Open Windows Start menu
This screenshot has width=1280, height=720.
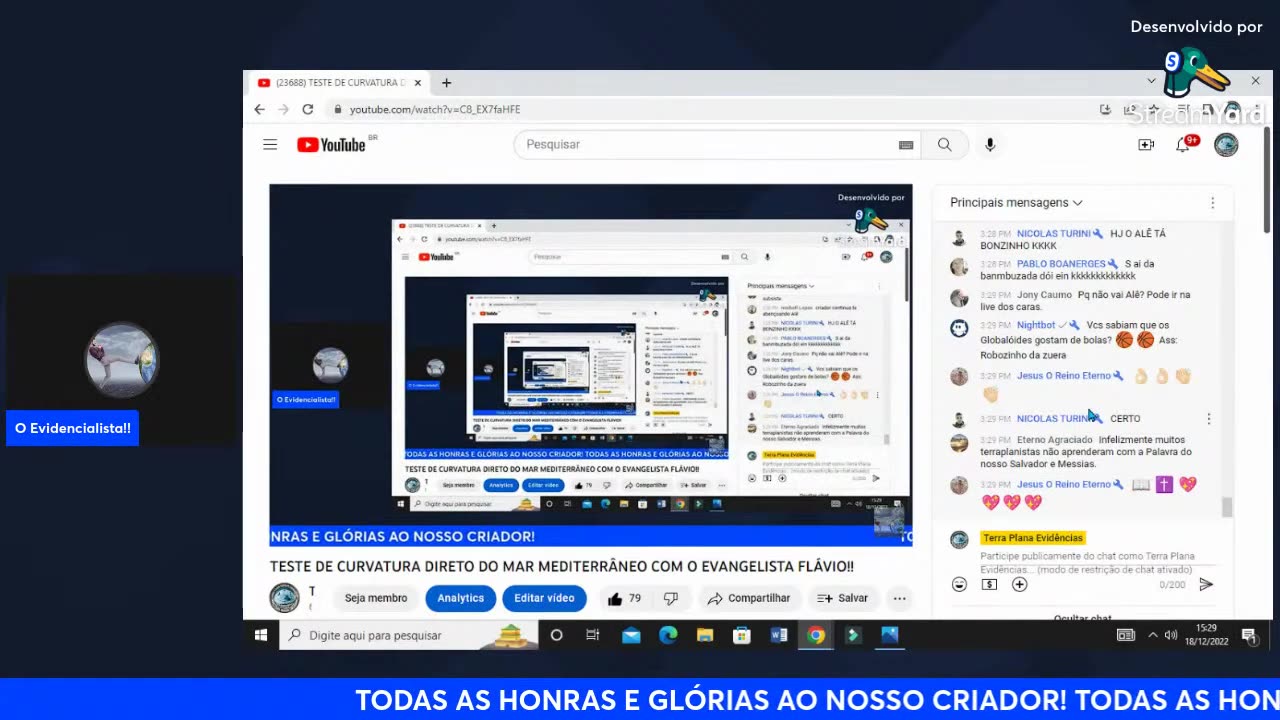261,635
